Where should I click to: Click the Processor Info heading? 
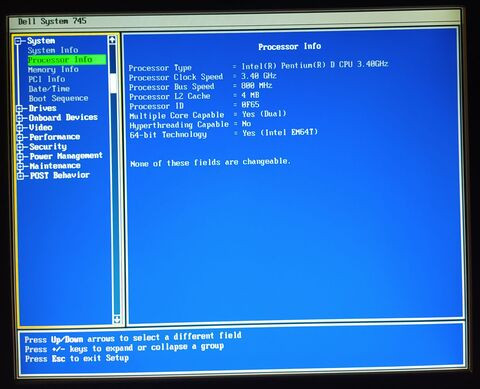(290, 47)
